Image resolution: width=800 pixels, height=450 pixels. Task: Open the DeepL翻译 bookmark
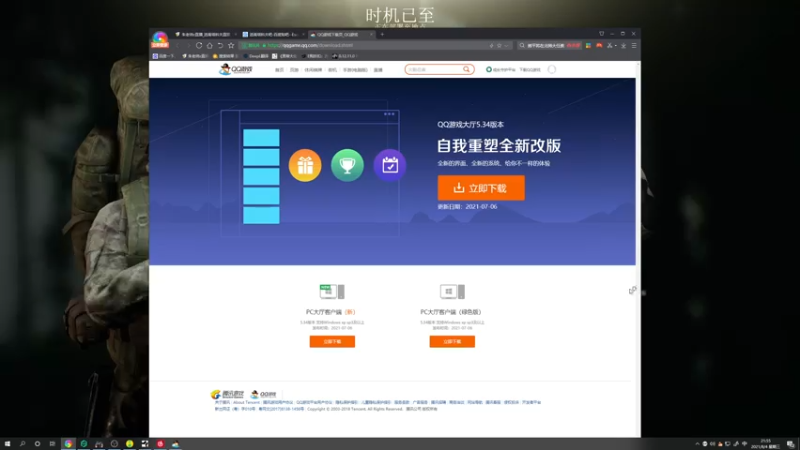pyautogui.click(x=256, y=56)
